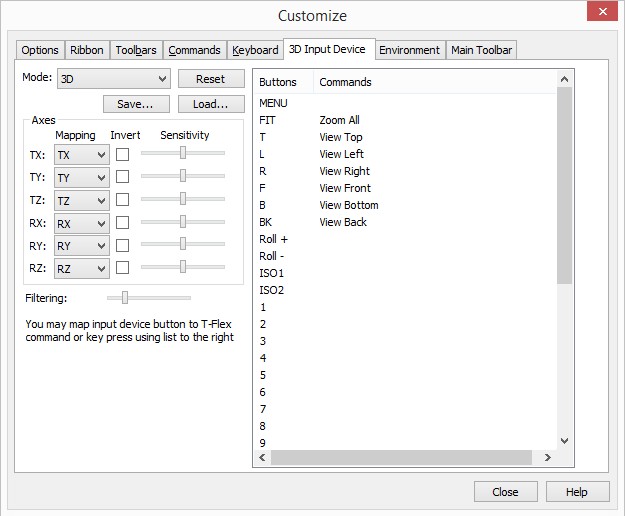This screenshot has width=625, height=516.
Task: Select the Main Toolbar tab
Action: click(x=481, y=50)
